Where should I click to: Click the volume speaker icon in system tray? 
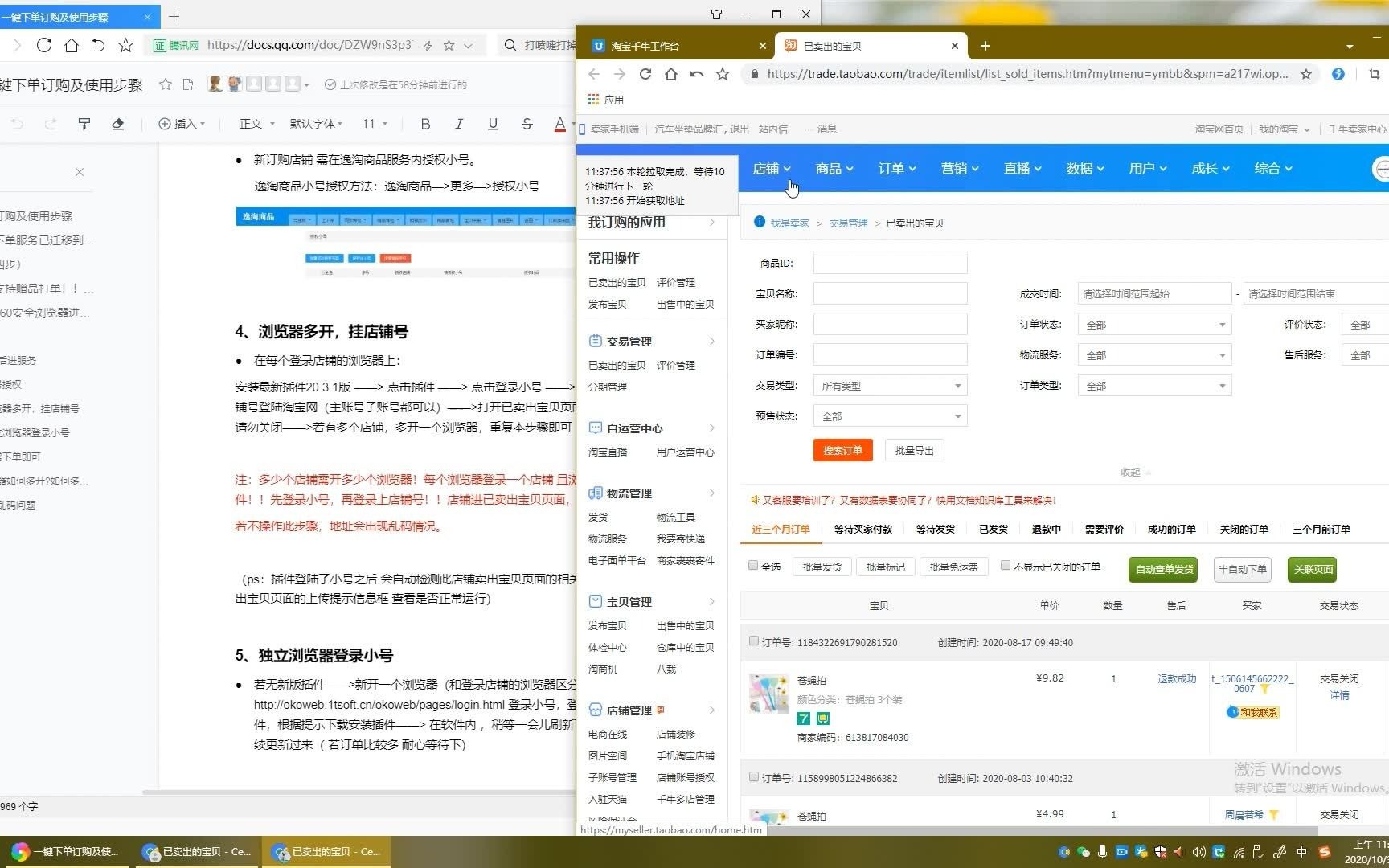tap(1198, 852)
